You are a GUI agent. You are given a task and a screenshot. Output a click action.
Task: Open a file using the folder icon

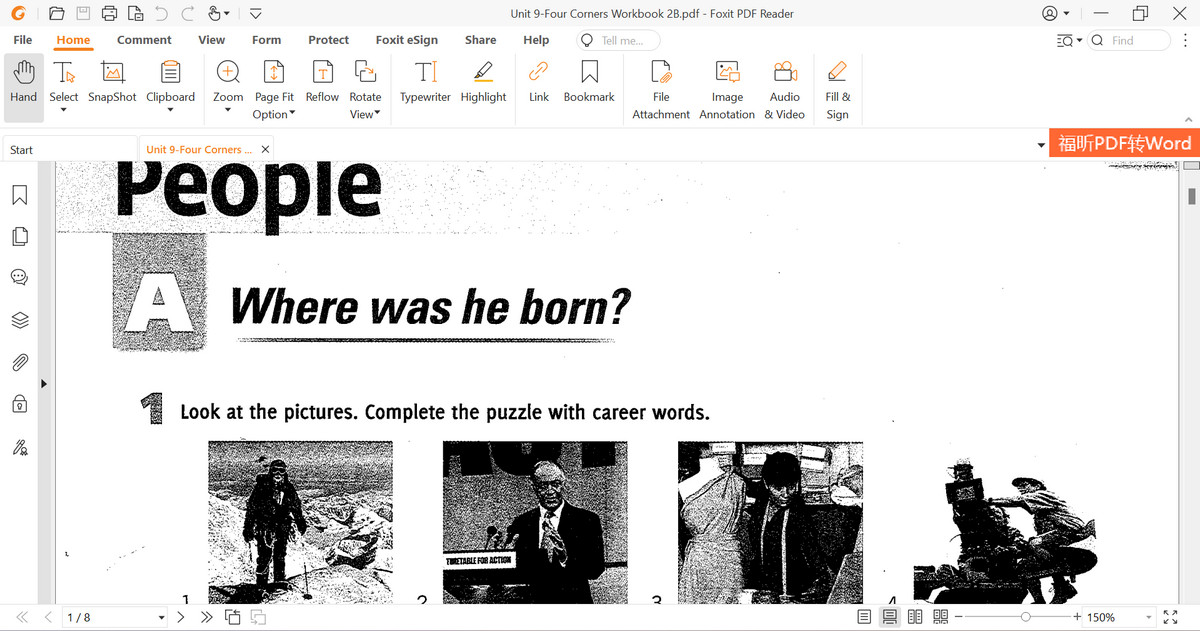56,14
